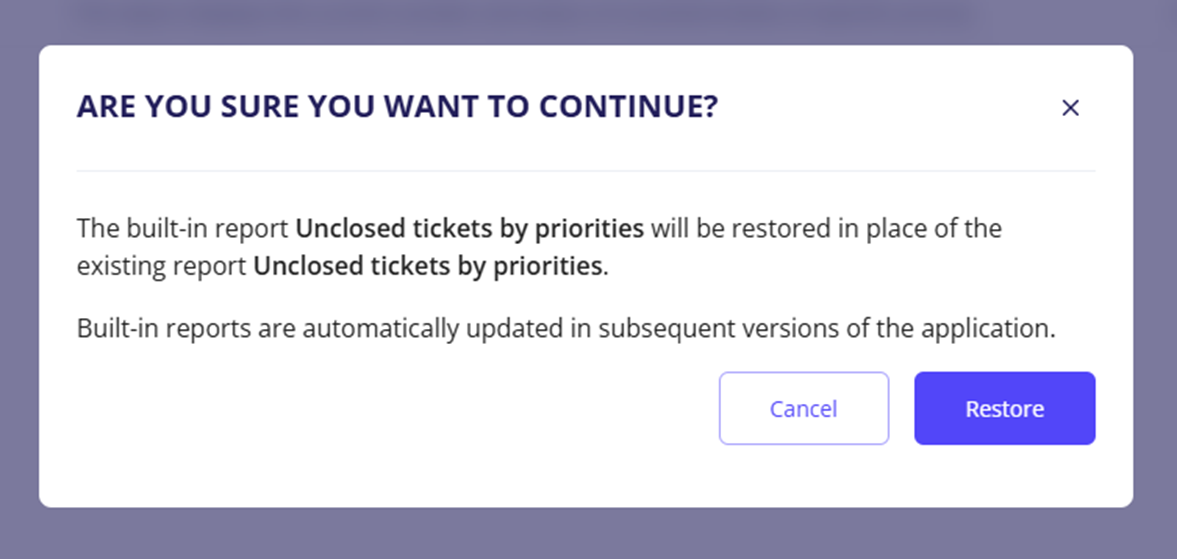
Task: Click the sentence about automatic built-in report updates
Action: (566, 328)
